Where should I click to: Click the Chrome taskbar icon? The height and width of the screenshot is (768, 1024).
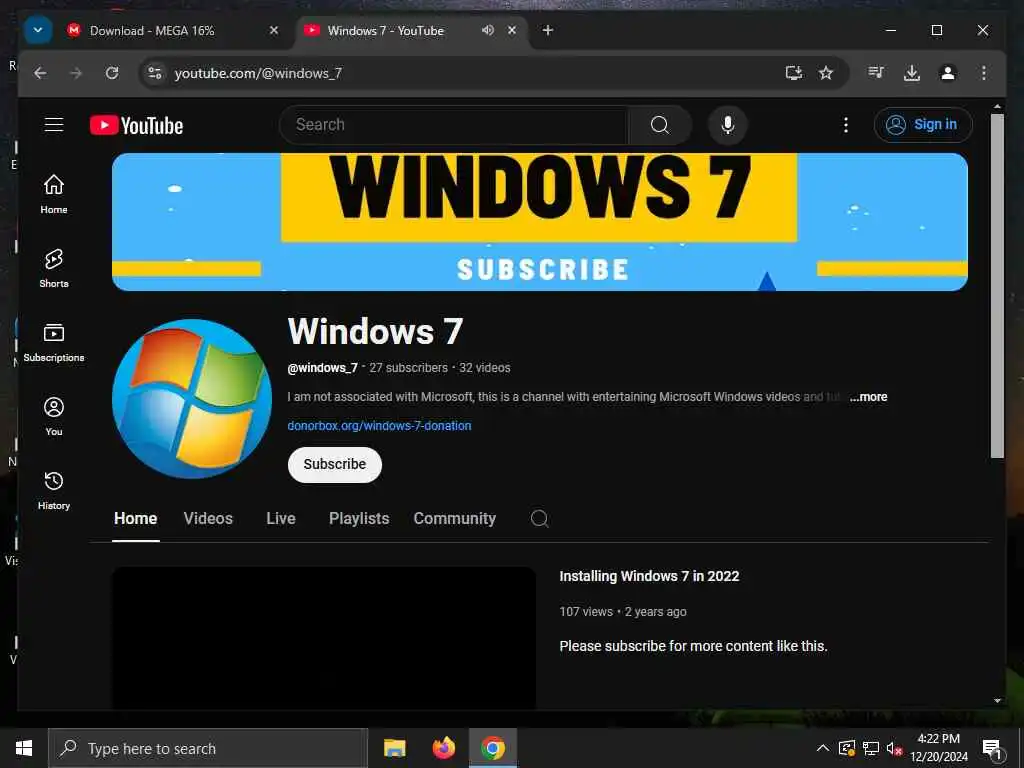click(x=493, y=748)
